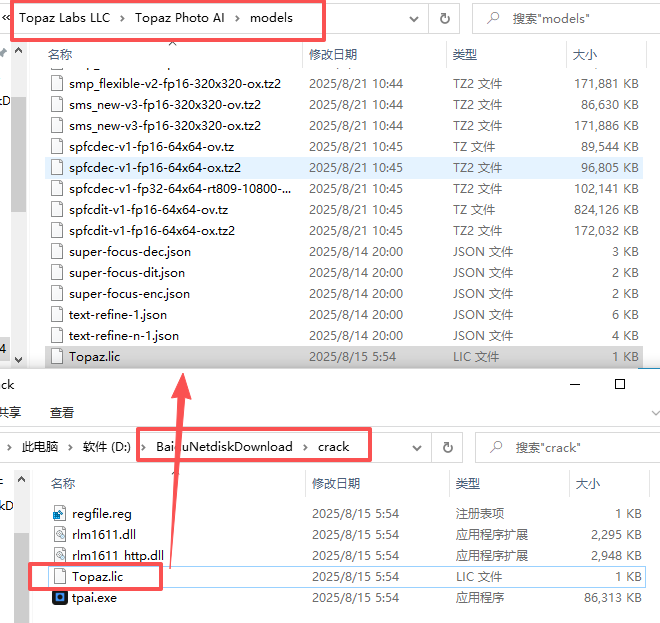This screenshot has height=623, width=660.
Task: Refresh the models folder view
Action: tap(444, 19)
